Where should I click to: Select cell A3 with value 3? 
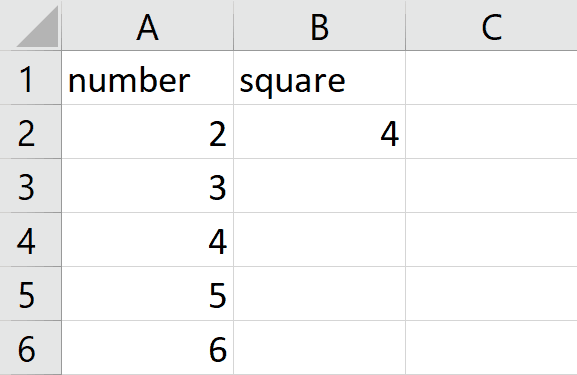[x=148, y=186]
